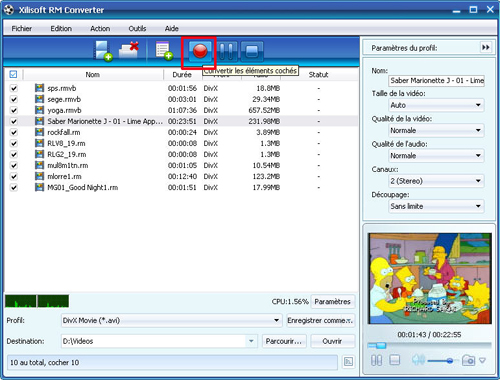The image size is (500, 380).
Task: Expand the Destination path dropdown arrow
Action: pos(251,341)
